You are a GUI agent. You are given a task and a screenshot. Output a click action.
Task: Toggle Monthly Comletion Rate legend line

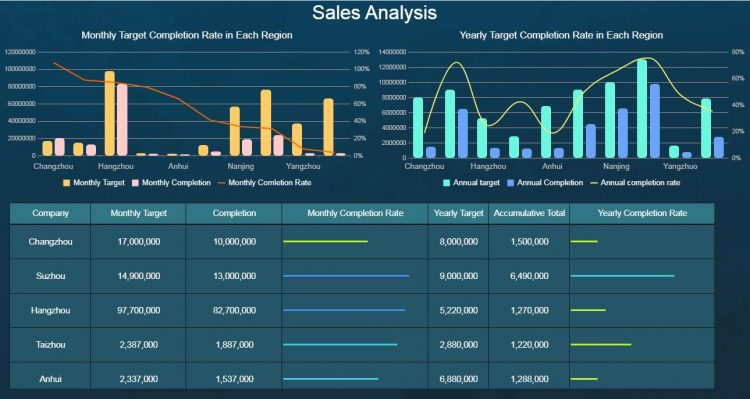point(221,183)
